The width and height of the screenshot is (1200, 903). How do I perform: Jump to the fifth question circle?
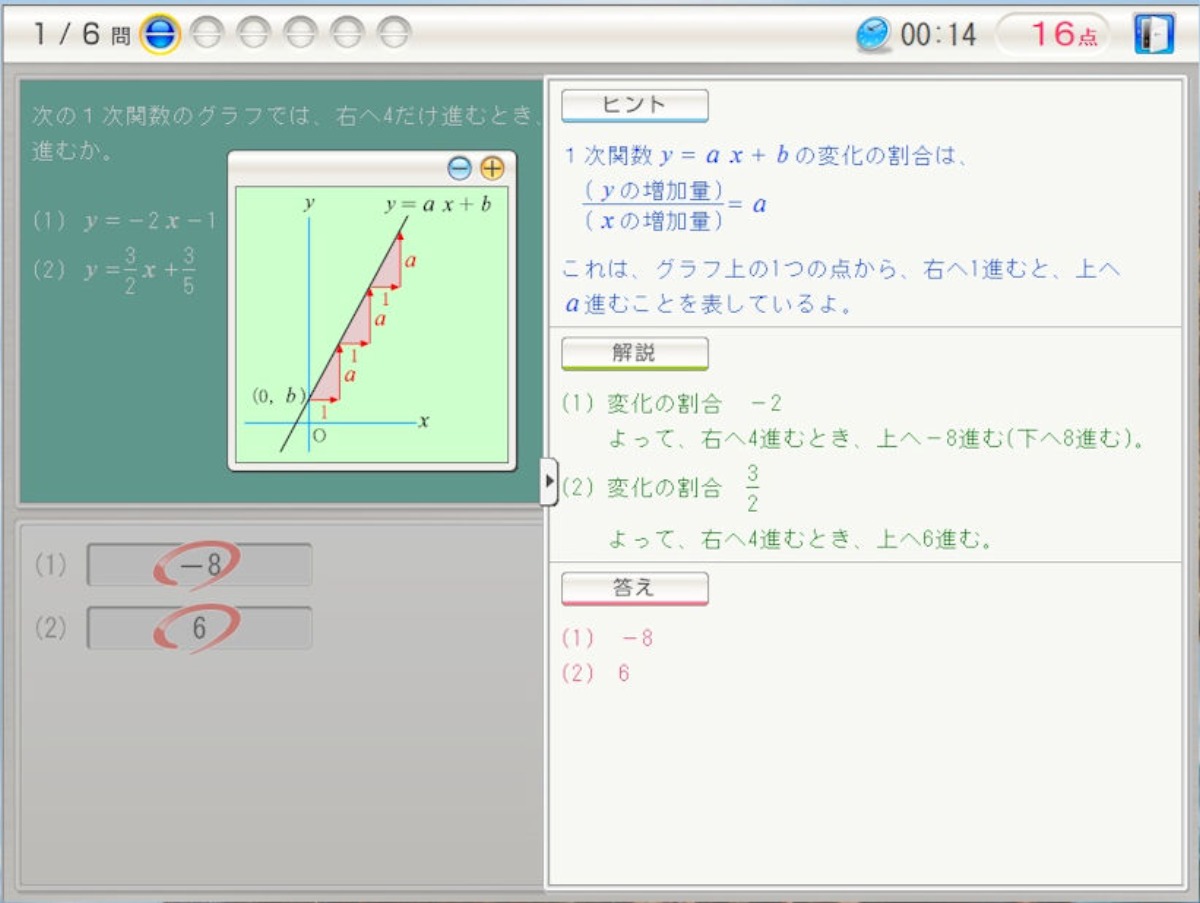[347, 34]
